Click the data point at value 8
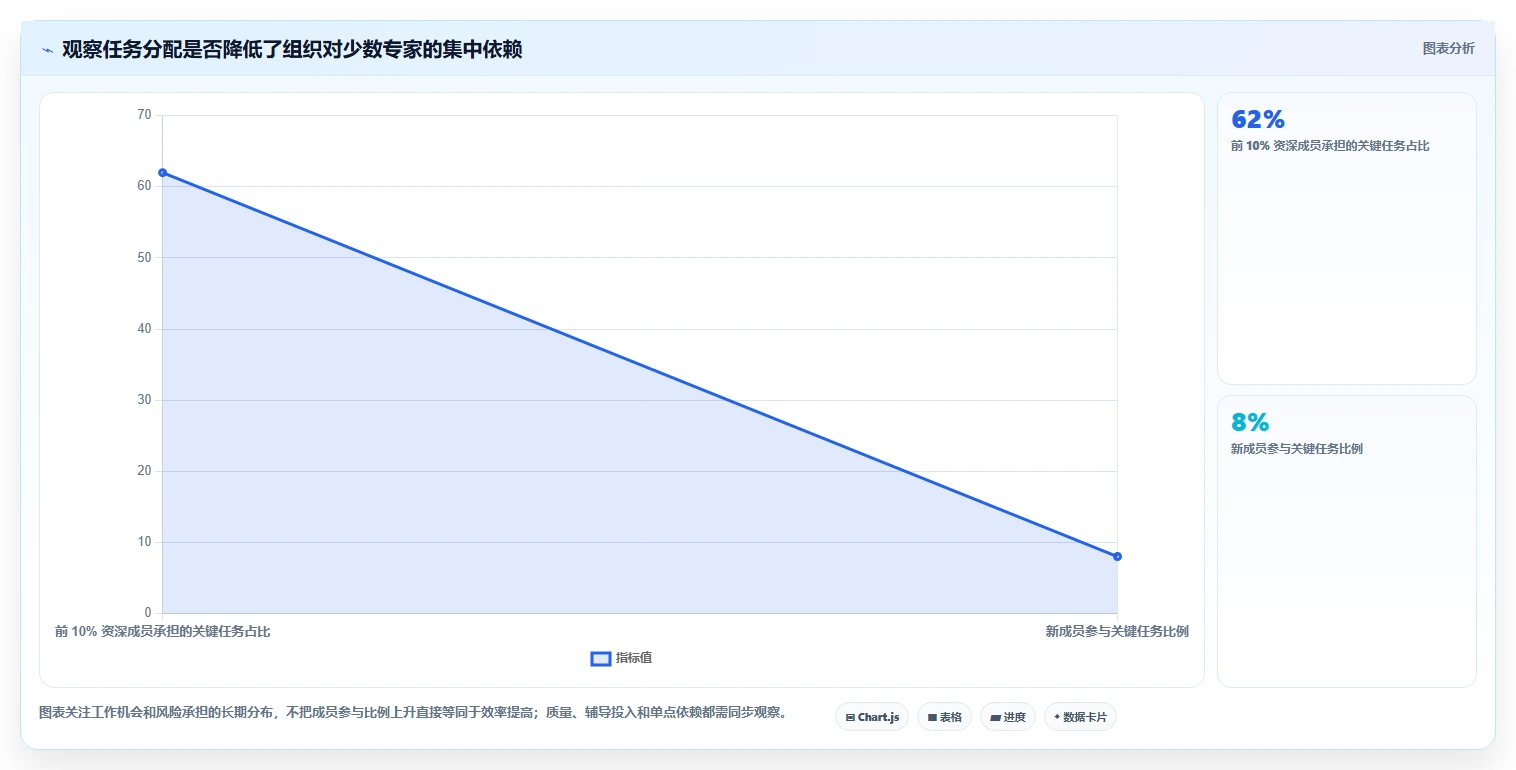 coord(1117,556)
